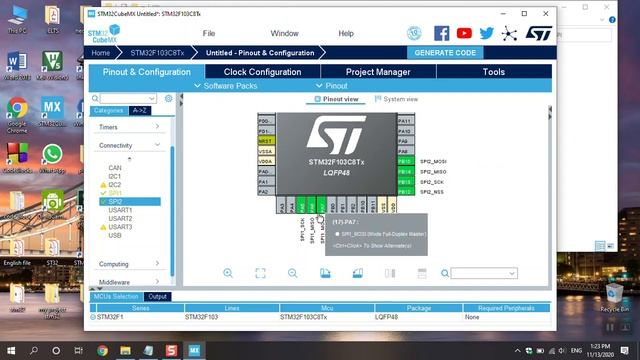Click STM32F103C8Tx breadcrumb

(157, 53)
